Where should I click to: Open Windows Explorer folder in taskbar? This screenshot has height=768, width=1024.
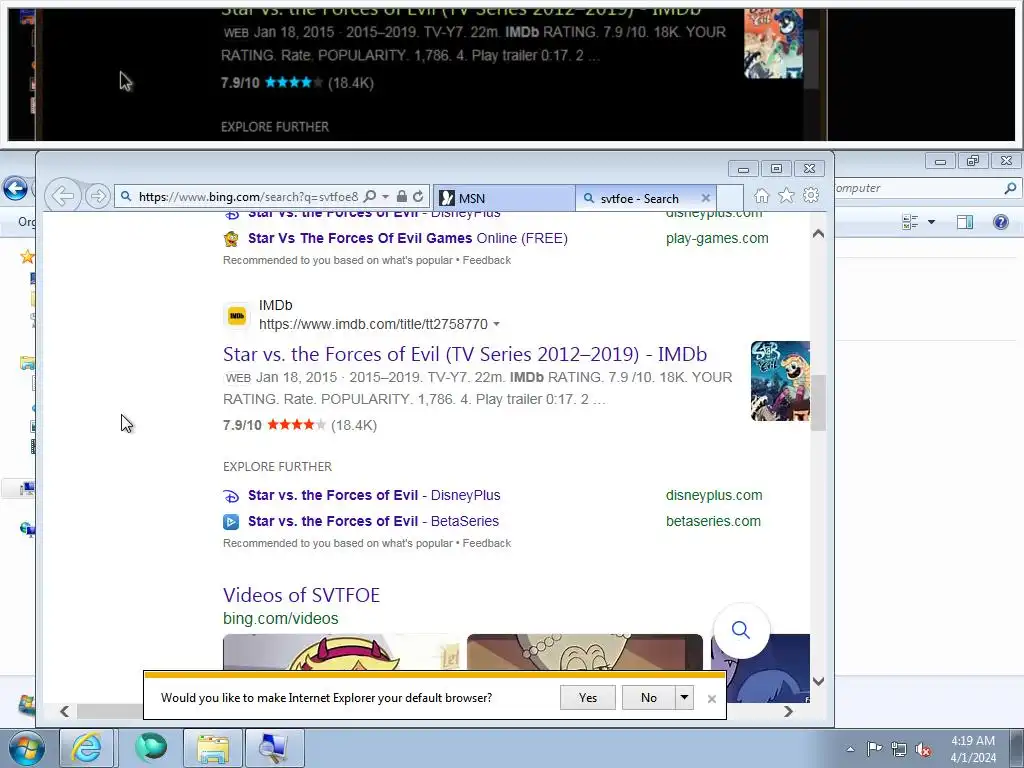point(213,748)
